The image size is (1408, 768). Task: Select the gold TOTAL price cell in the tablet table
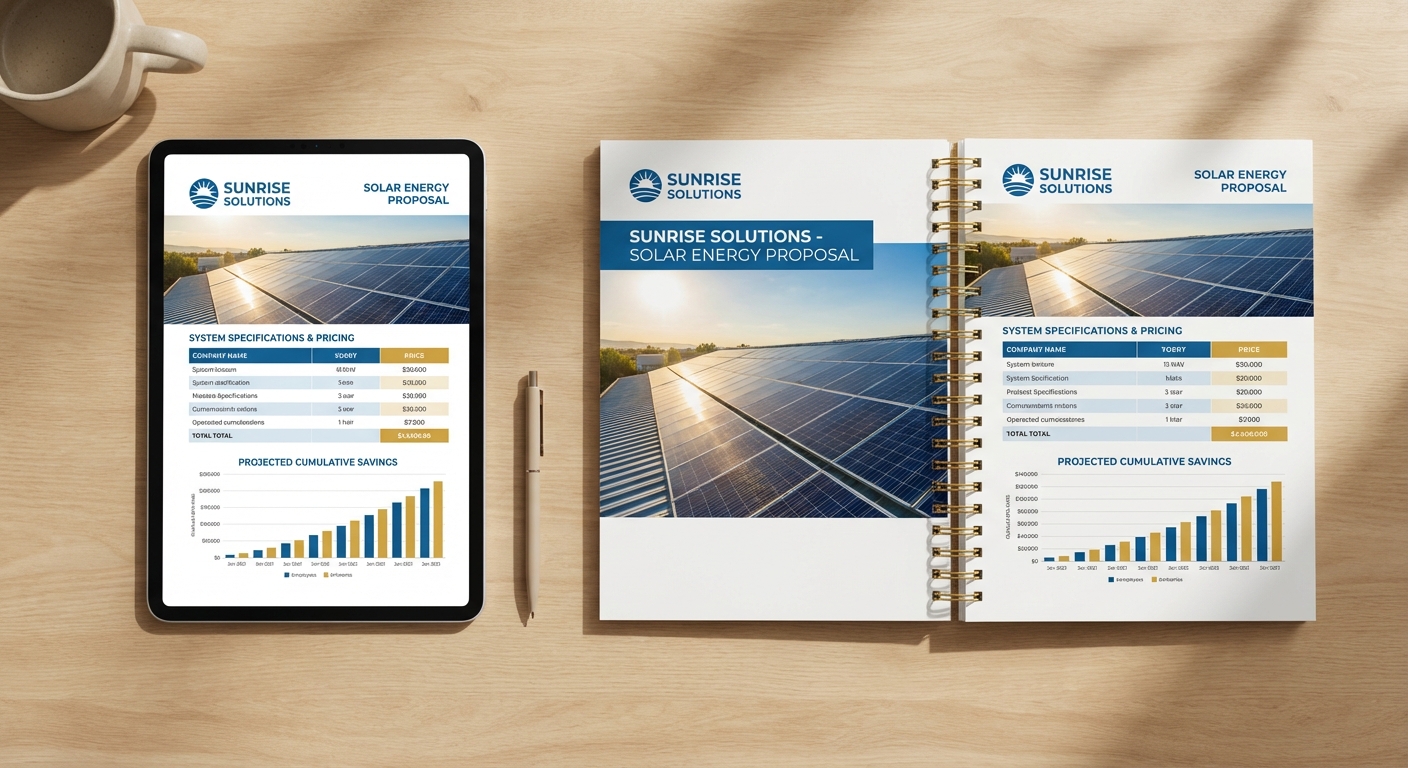[x=414, y=435]
